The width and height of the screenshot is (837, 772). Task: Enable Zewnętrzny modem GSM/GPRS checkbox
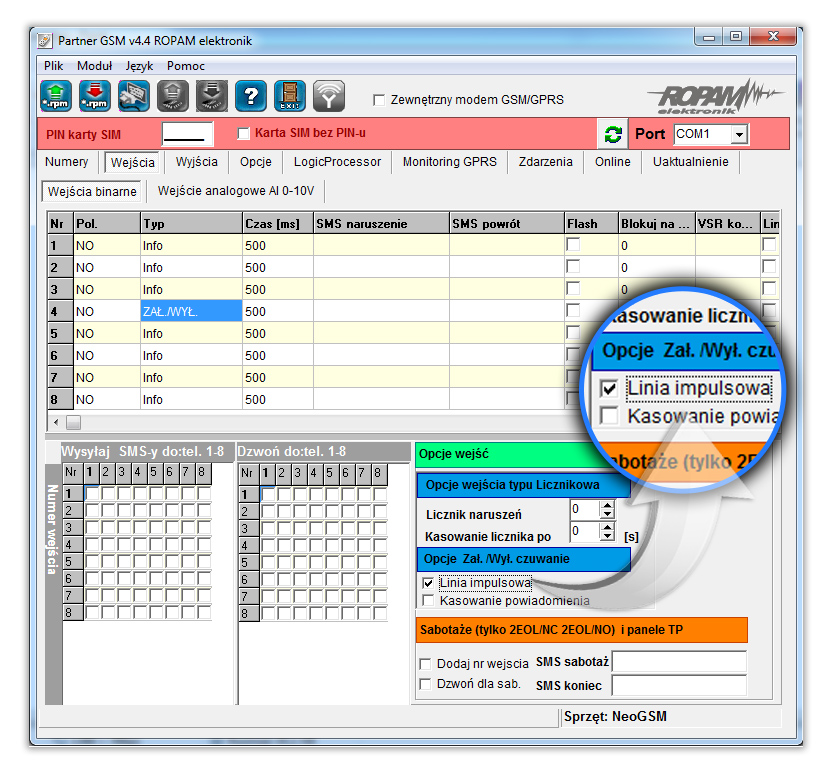[379, 100]
